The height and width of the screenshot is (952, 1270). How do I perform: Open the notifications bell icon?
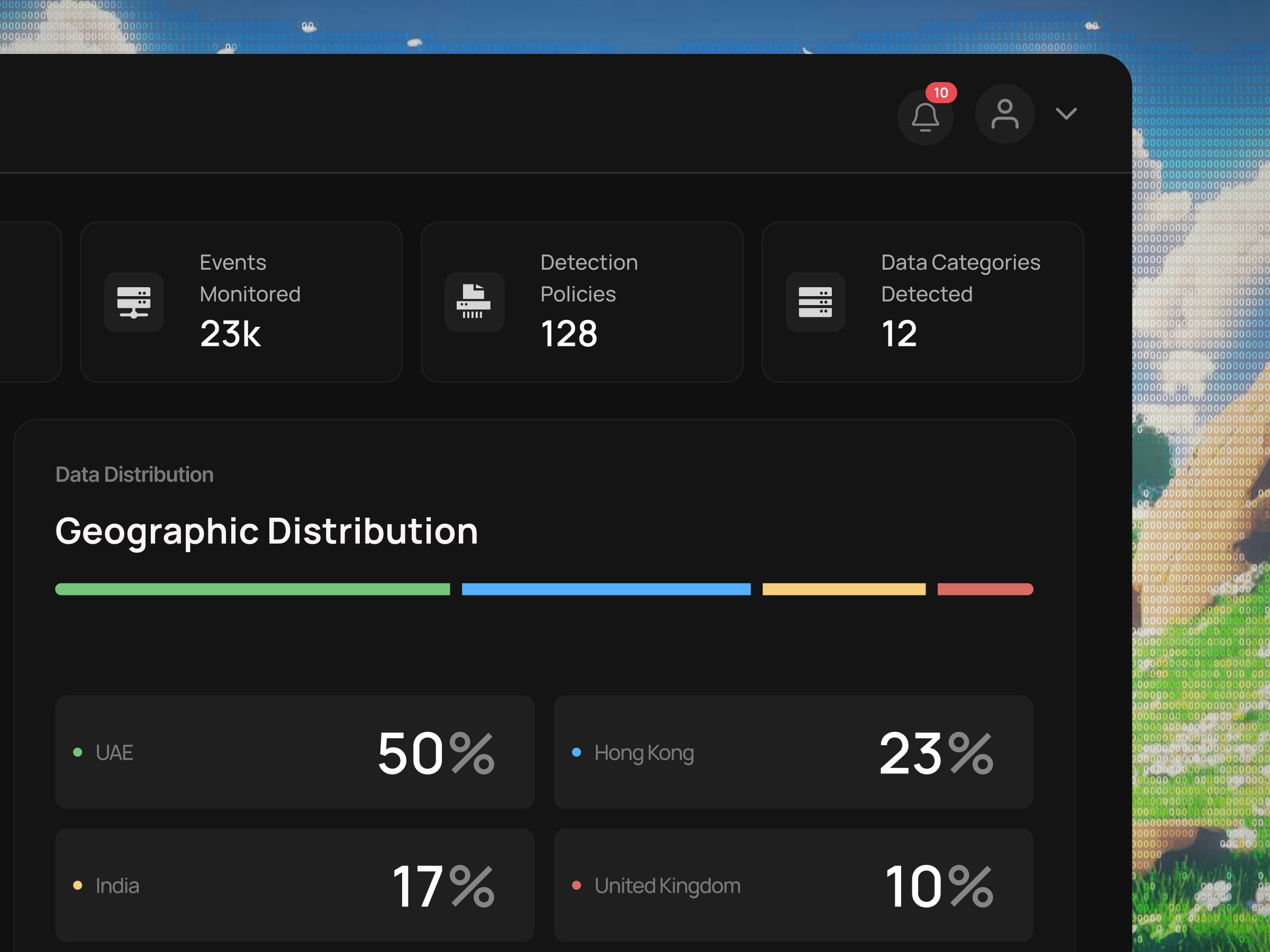click(x=925, y=117)
